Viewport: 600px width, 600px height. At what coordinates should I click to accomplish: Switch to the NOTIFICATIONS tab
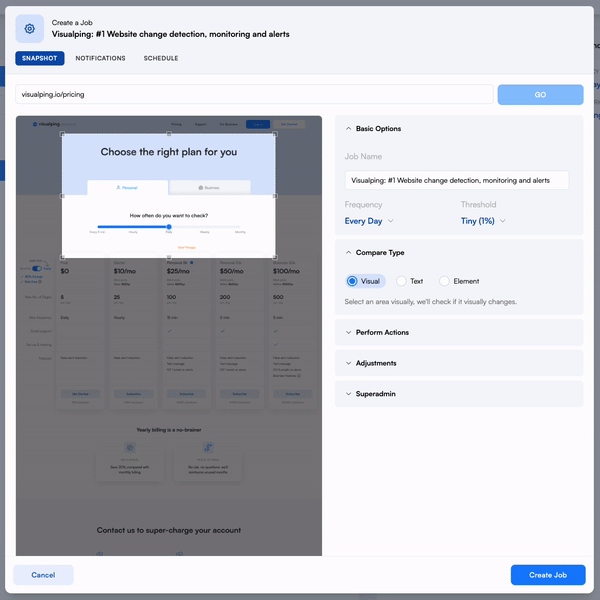[100, 58]
